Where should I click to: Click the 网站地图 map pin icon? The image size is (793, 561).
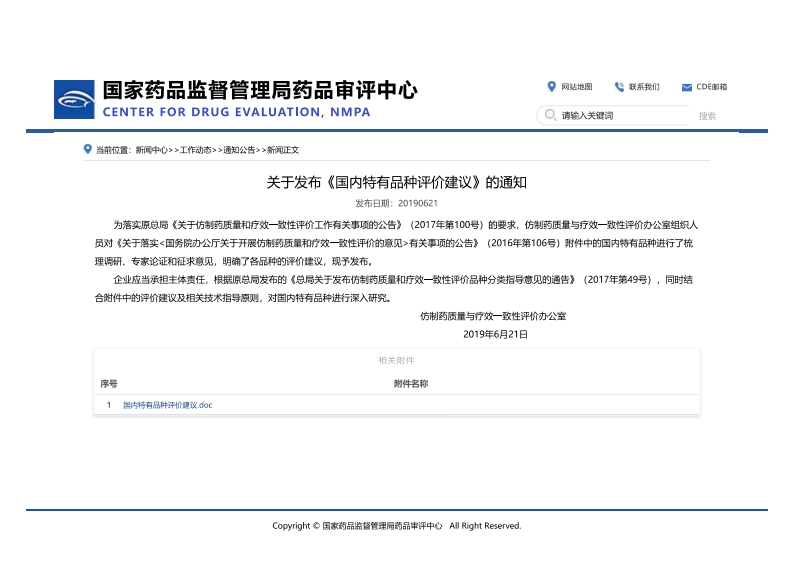pos(551,87)
